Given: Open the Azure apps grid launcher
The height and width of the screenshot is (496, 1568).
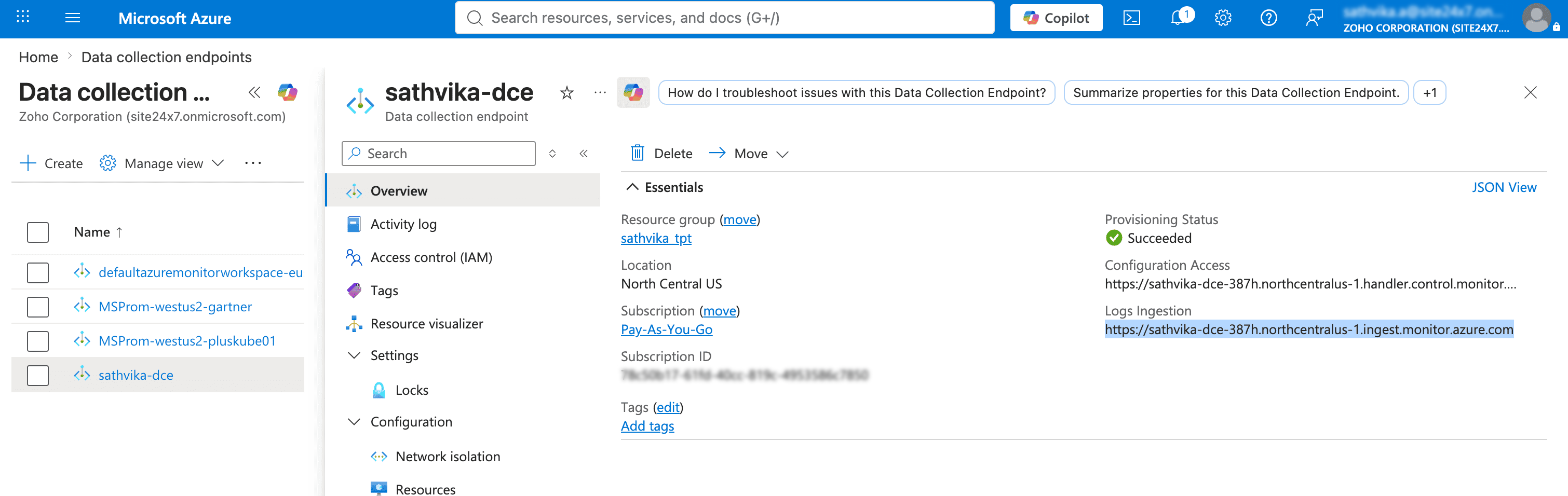Looking at the screenshot, I should click(x=22, y=17).
